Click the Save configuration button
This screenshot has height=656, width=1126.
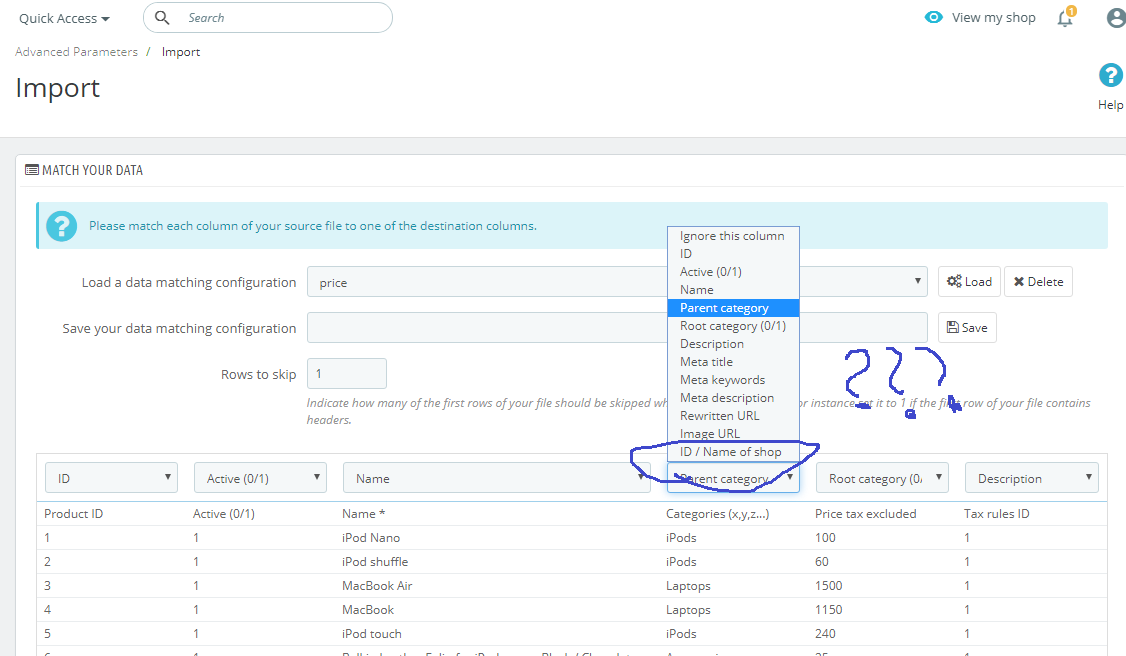[967, 328]
